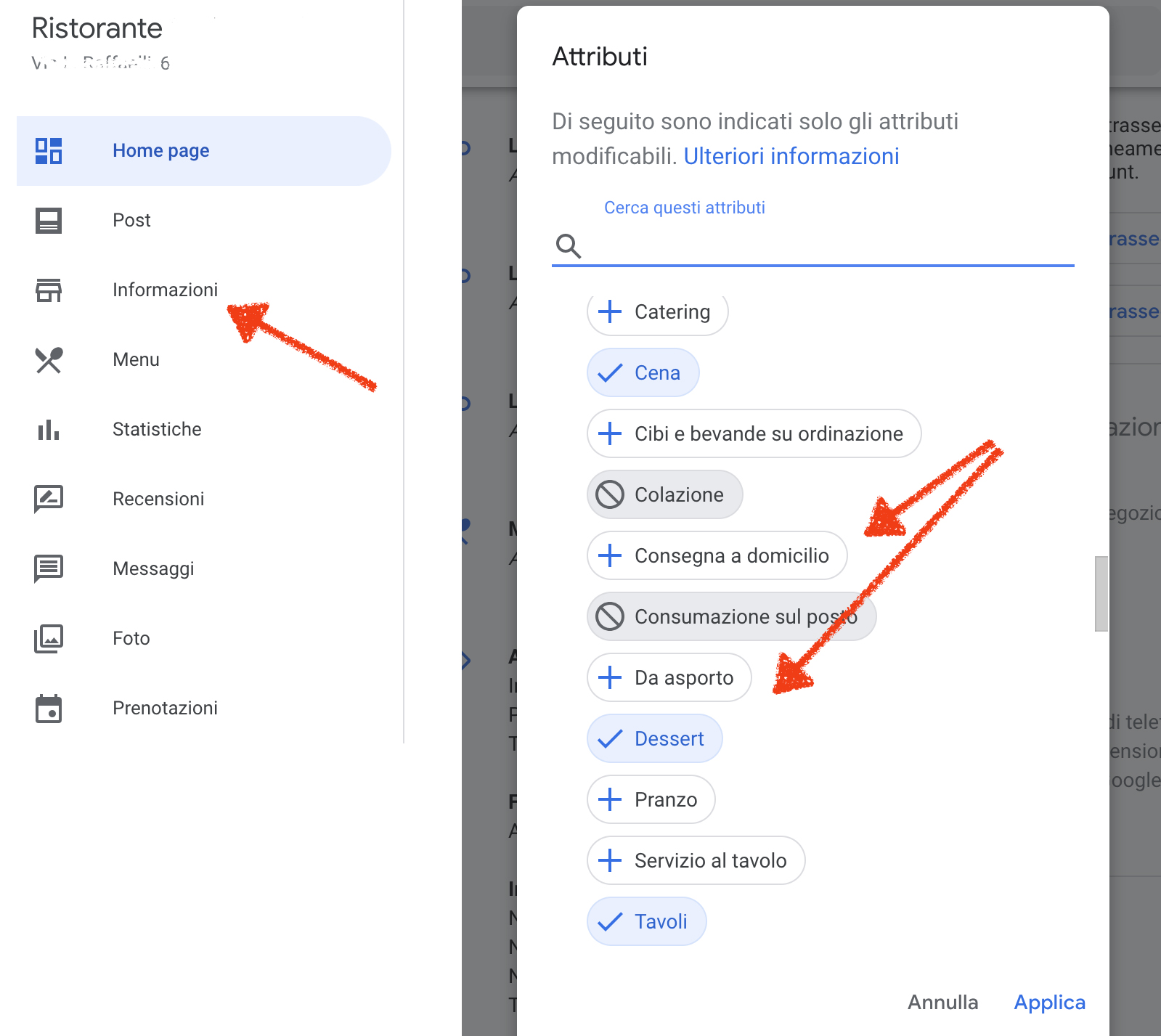
Task: Click the Statistiche bar chart icon
Action: (x=49, y=430)
